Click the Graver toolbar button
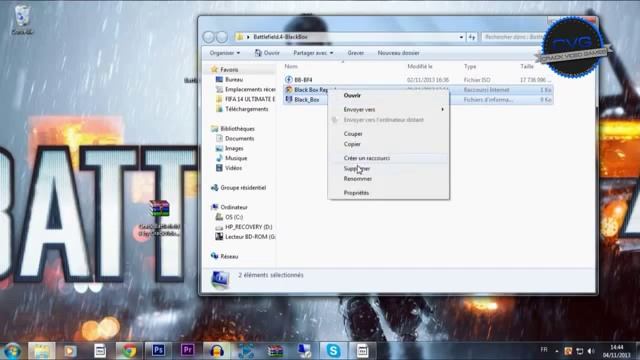The height and width of the screenshot is (360, 640). pos(356,53)
